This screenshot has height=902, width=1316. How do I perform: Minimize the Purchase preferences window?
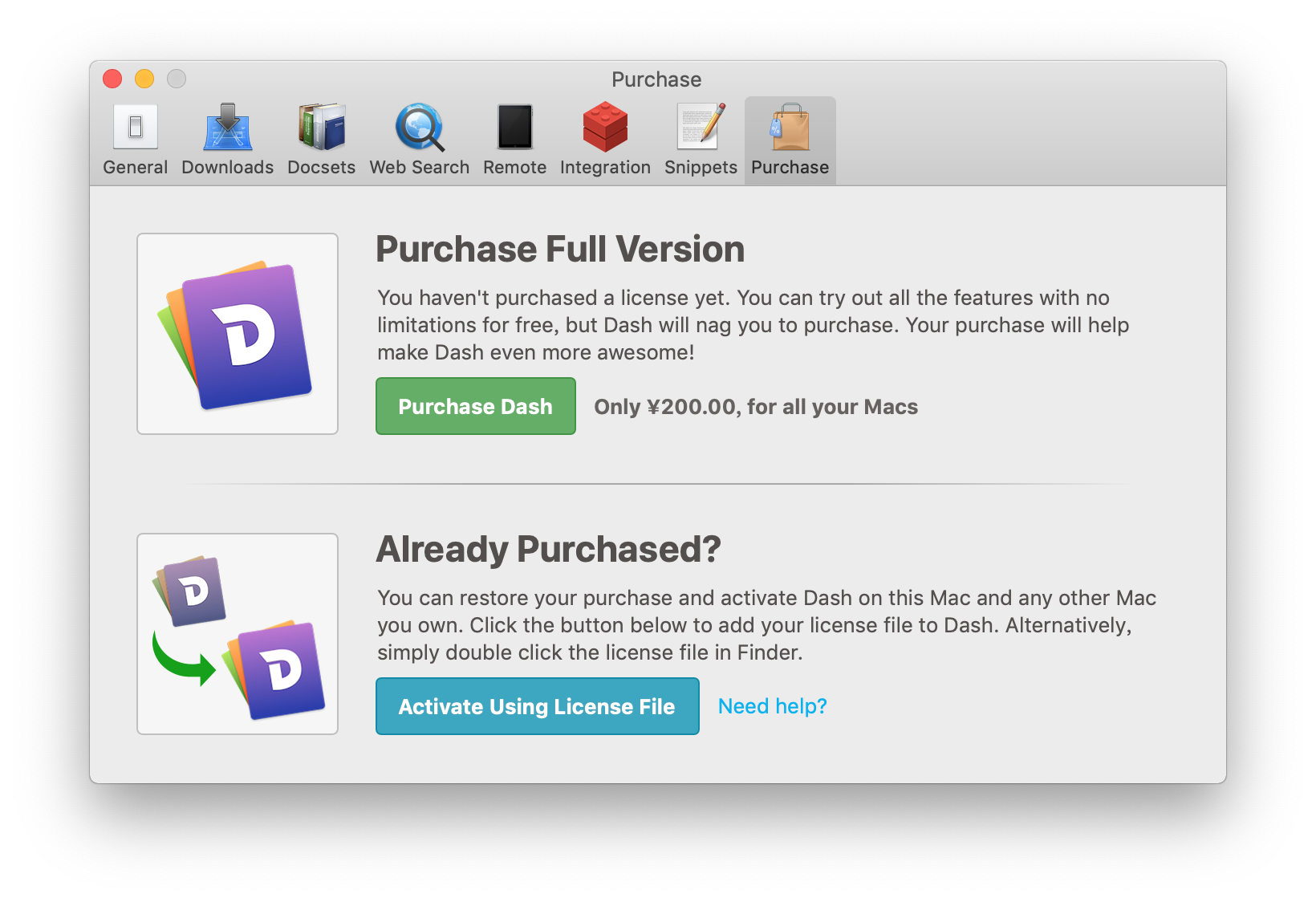[144, 79]
